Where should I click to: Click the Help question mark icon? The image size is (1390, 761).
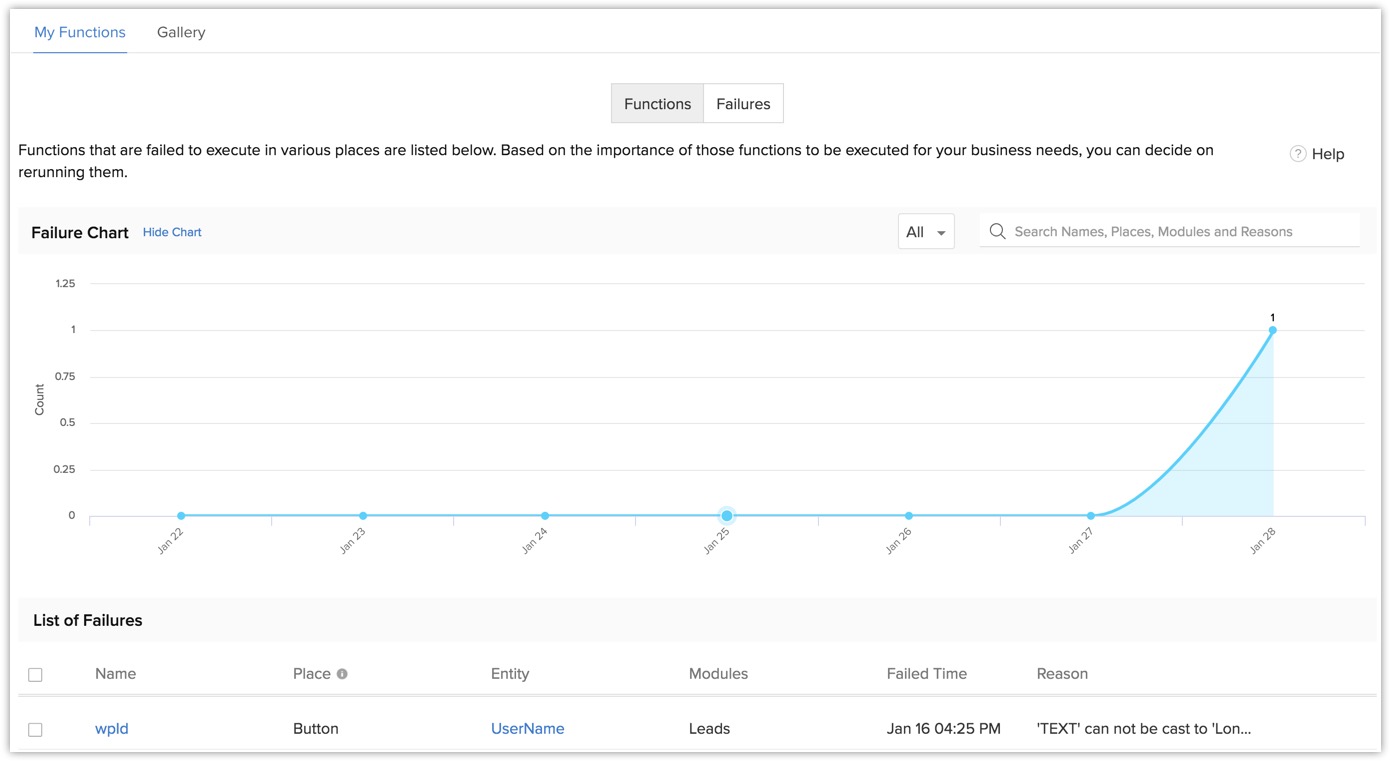tap(1297, 154)
